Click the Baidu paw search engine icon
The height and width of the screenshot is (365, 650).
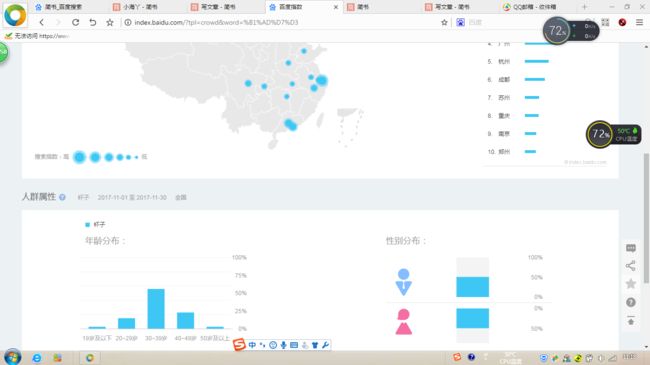tap(461, 22)
